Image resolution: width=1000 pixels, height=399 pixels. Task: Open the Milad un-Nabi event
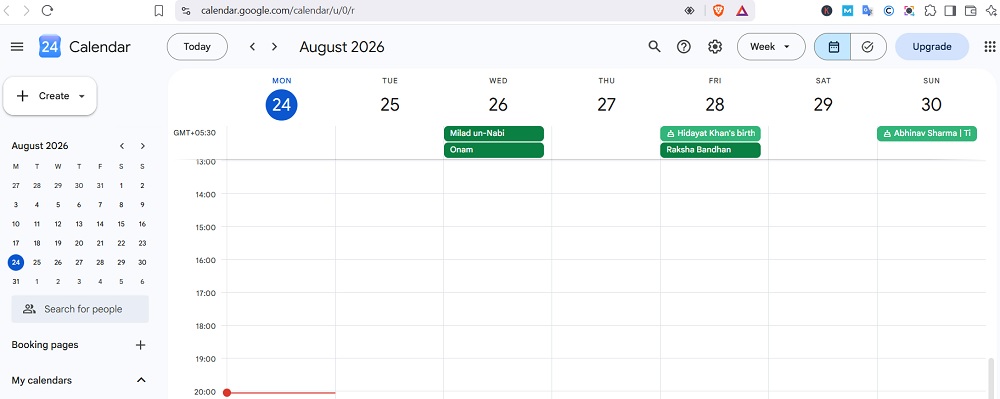pyautogui.click(x=494, y=133)
